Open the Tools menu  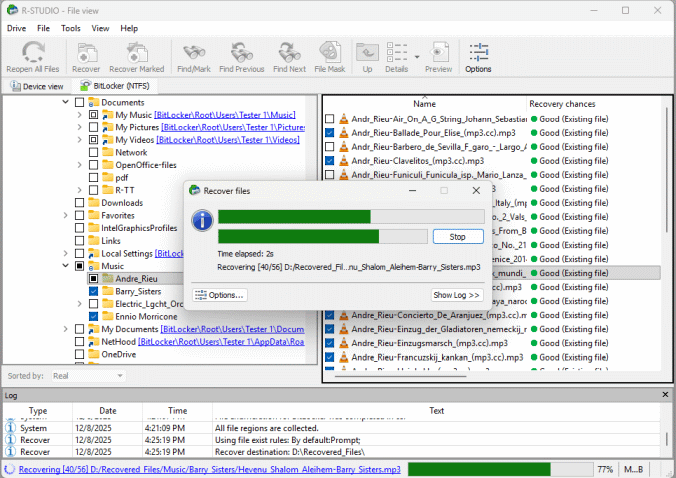pos(70,28)
